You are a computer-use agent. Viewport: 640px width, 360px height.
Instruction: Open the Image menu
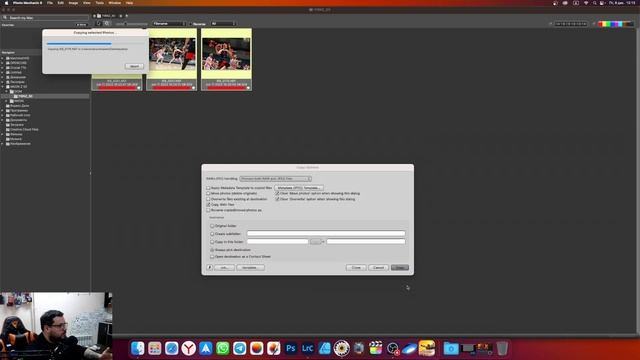[x=73, y=3]
